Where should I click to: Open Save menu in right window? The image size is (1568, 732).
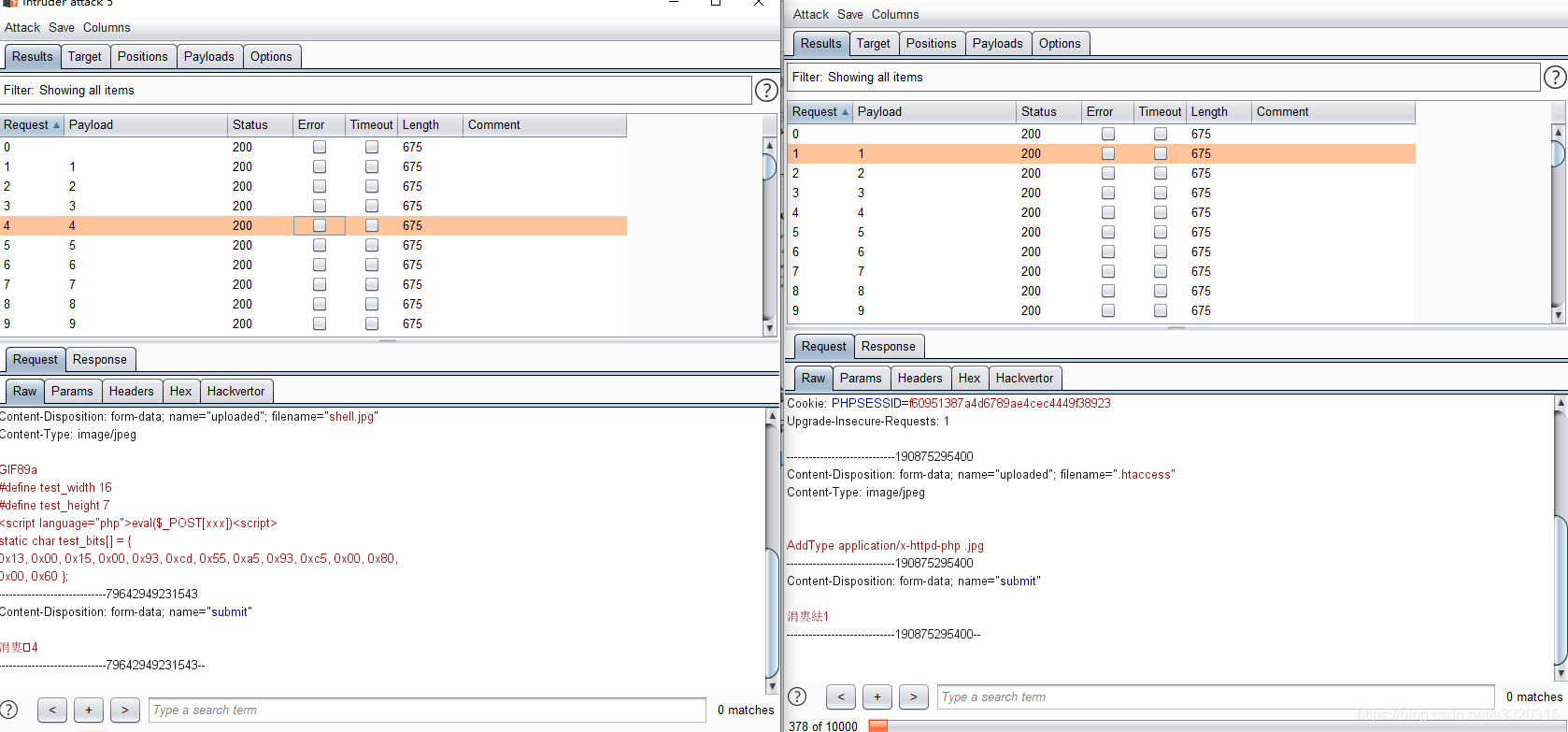click(850, 14)
